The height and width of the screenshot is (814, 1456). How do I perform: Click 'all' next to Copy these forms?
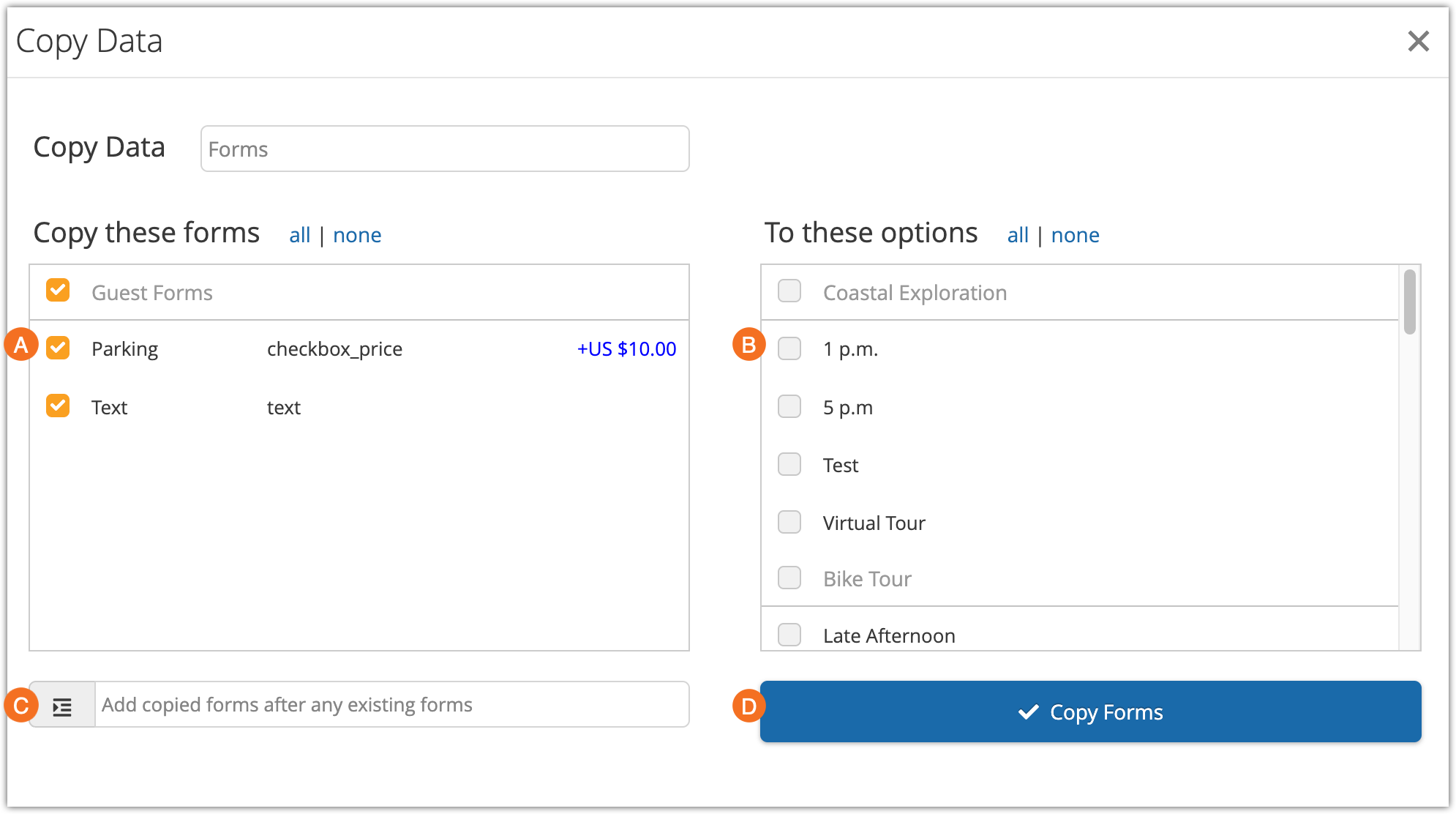299,236
